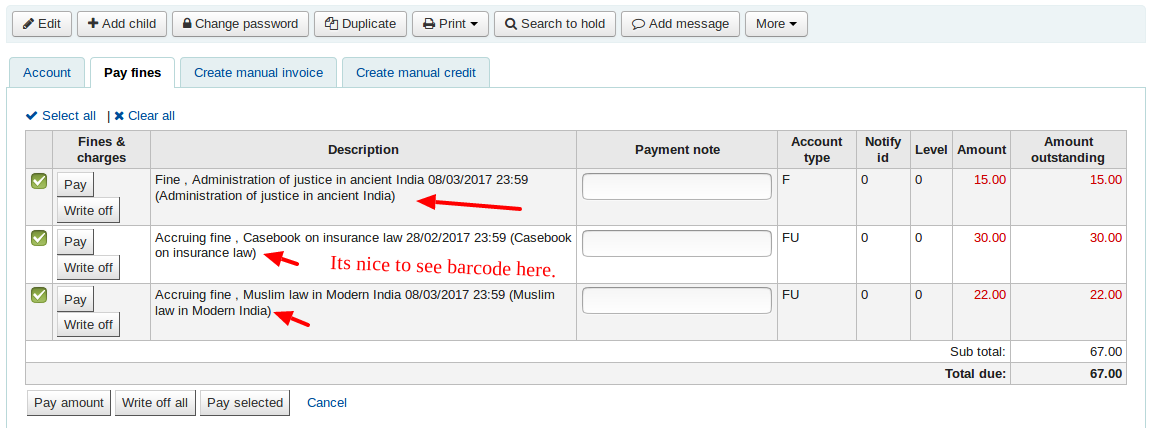This screenshot has width=1150, height=428.
Task: Click the Search to hold magnifier icon
Action: [511, 24]
